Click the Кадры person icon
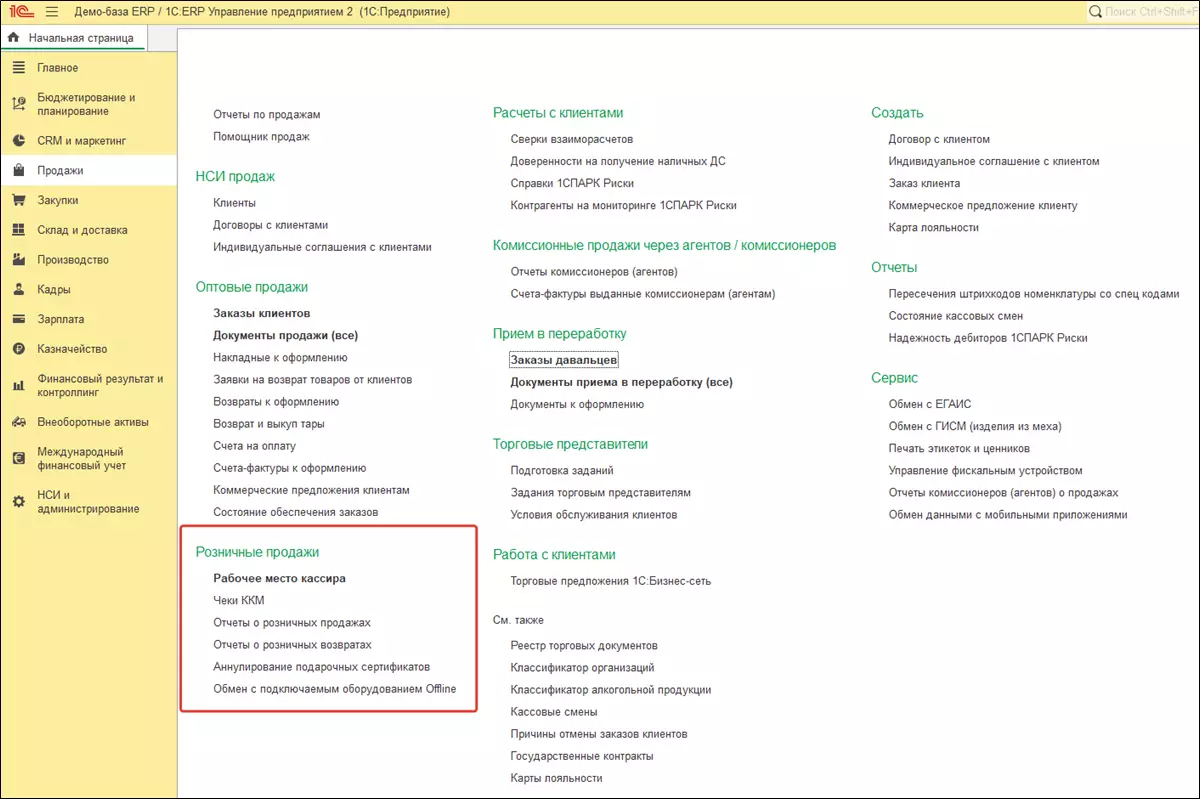This screenshot has height=799, width=1200. [x=18, y=290]
